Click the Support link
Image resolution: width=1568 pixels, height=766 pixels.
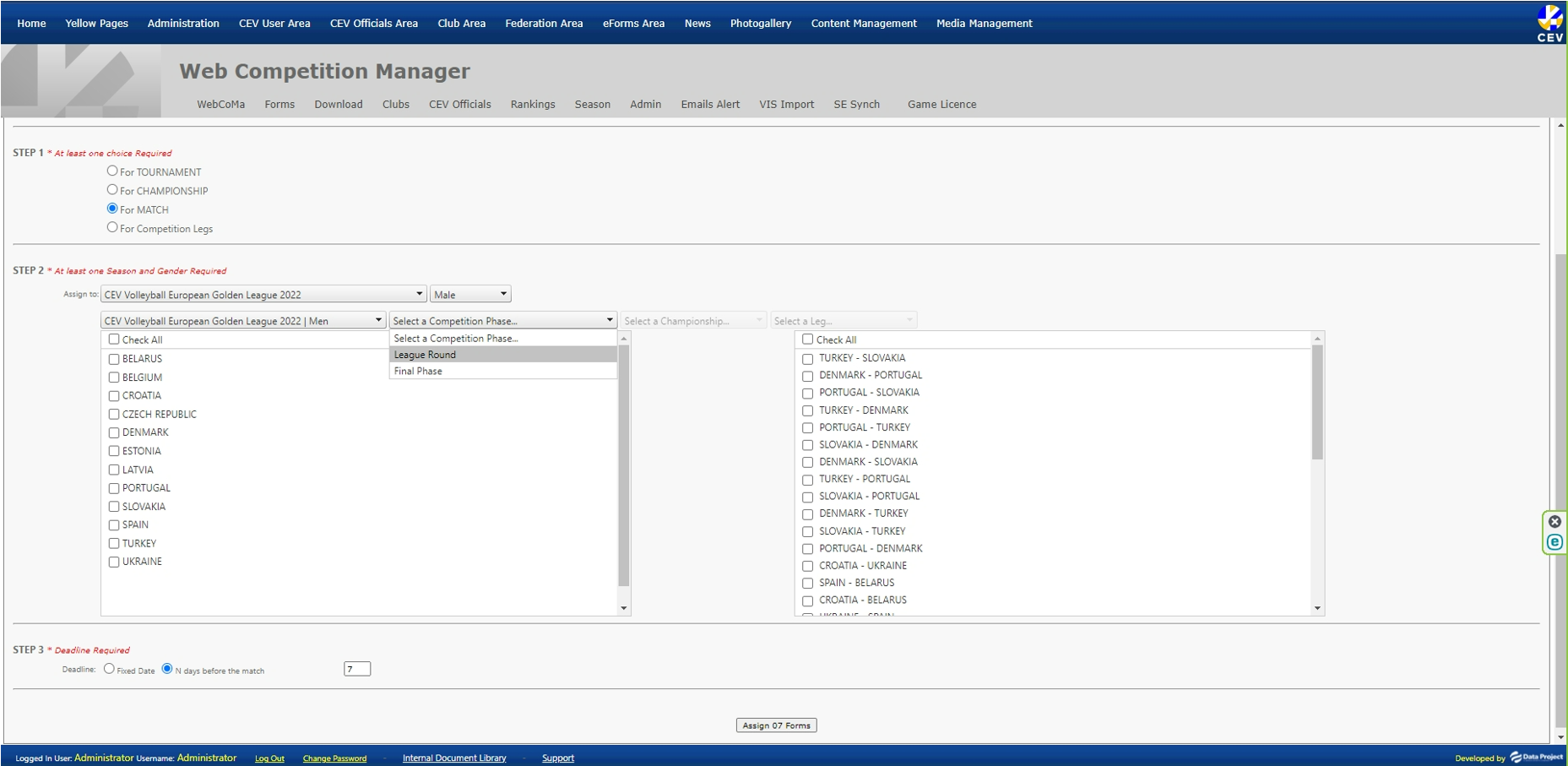point(558,758)
